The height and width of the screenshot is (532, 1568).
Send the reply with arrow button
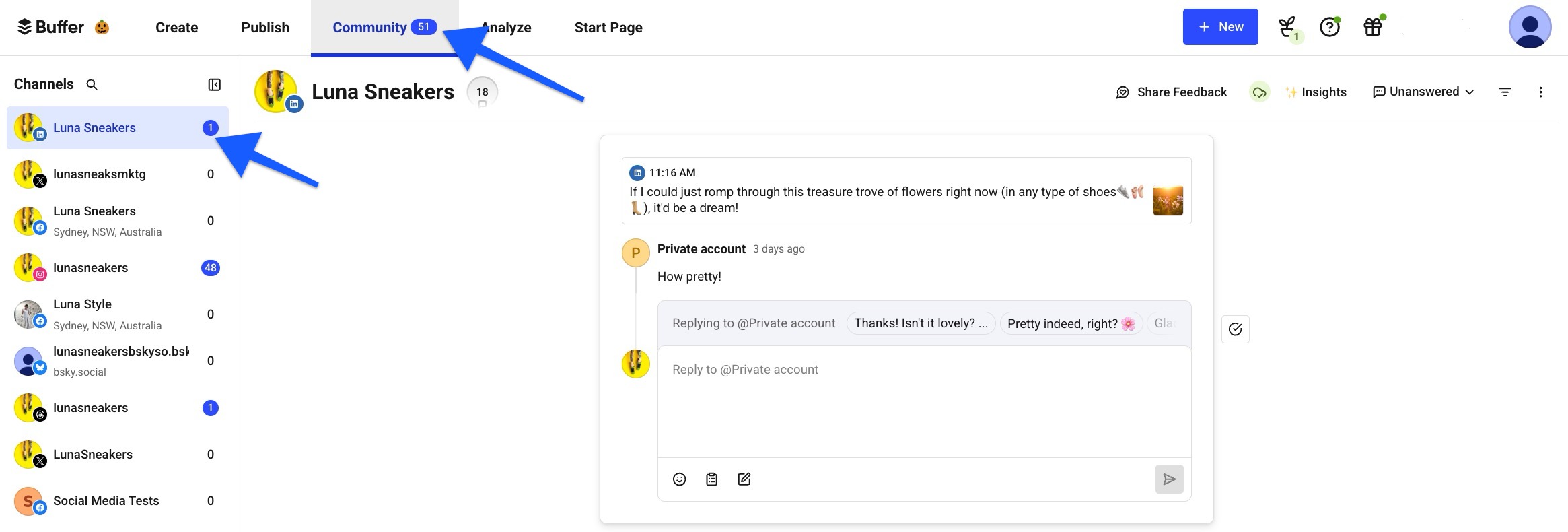(x=1169, y=479)
